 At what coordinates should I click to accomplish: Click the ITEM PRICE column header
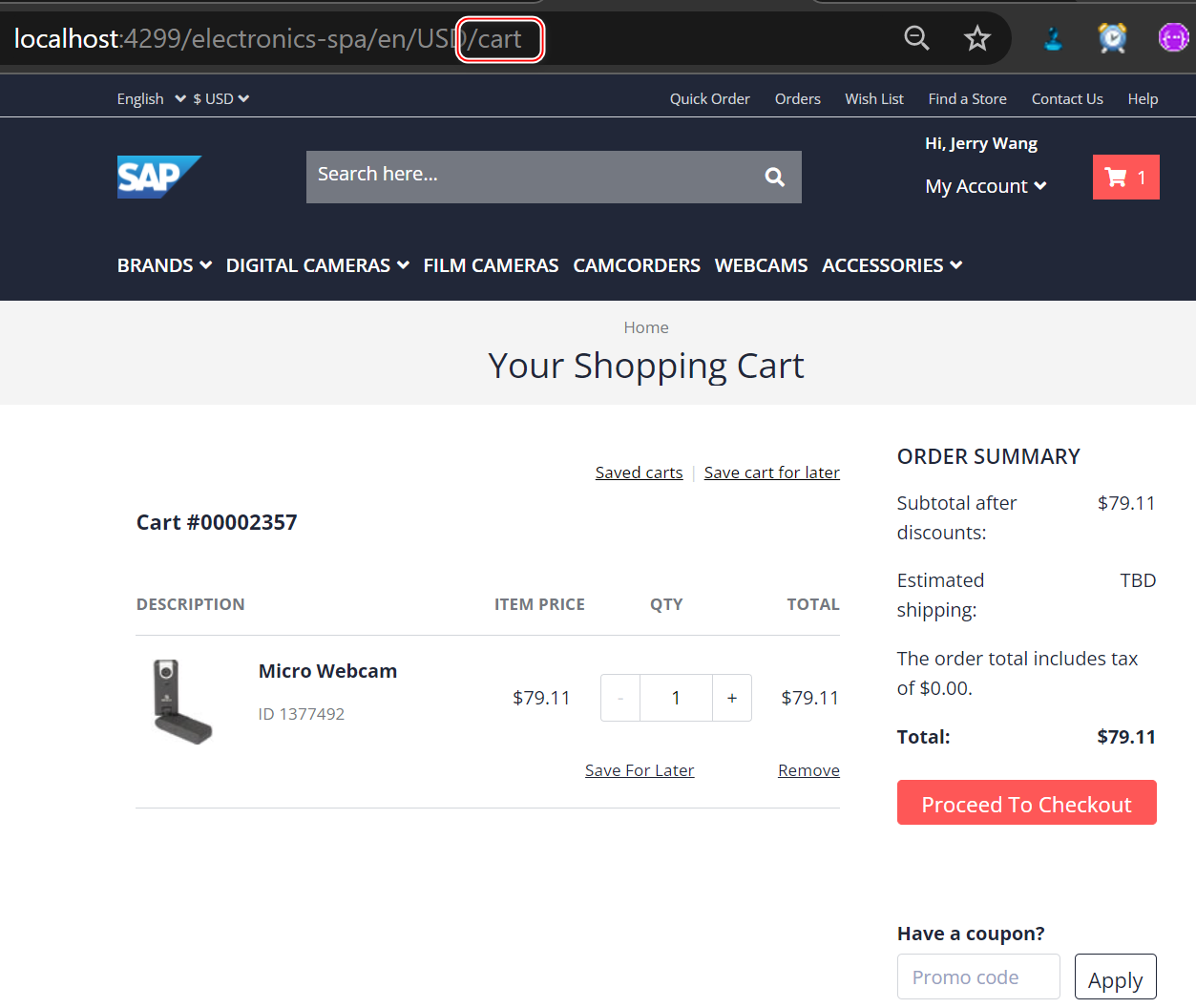click(x=539, y=604)
